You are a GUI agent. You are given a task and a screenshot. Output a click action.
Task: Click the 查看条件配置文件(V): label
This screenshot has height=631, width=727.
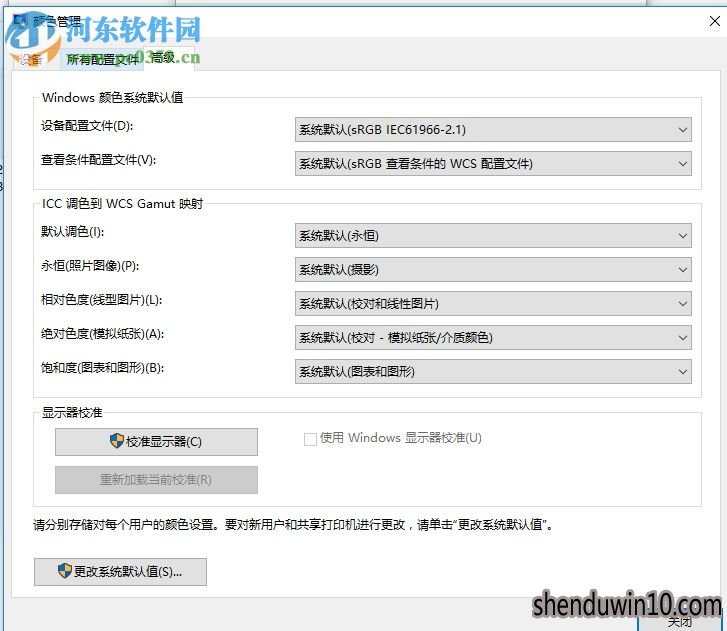coord(98,160)
